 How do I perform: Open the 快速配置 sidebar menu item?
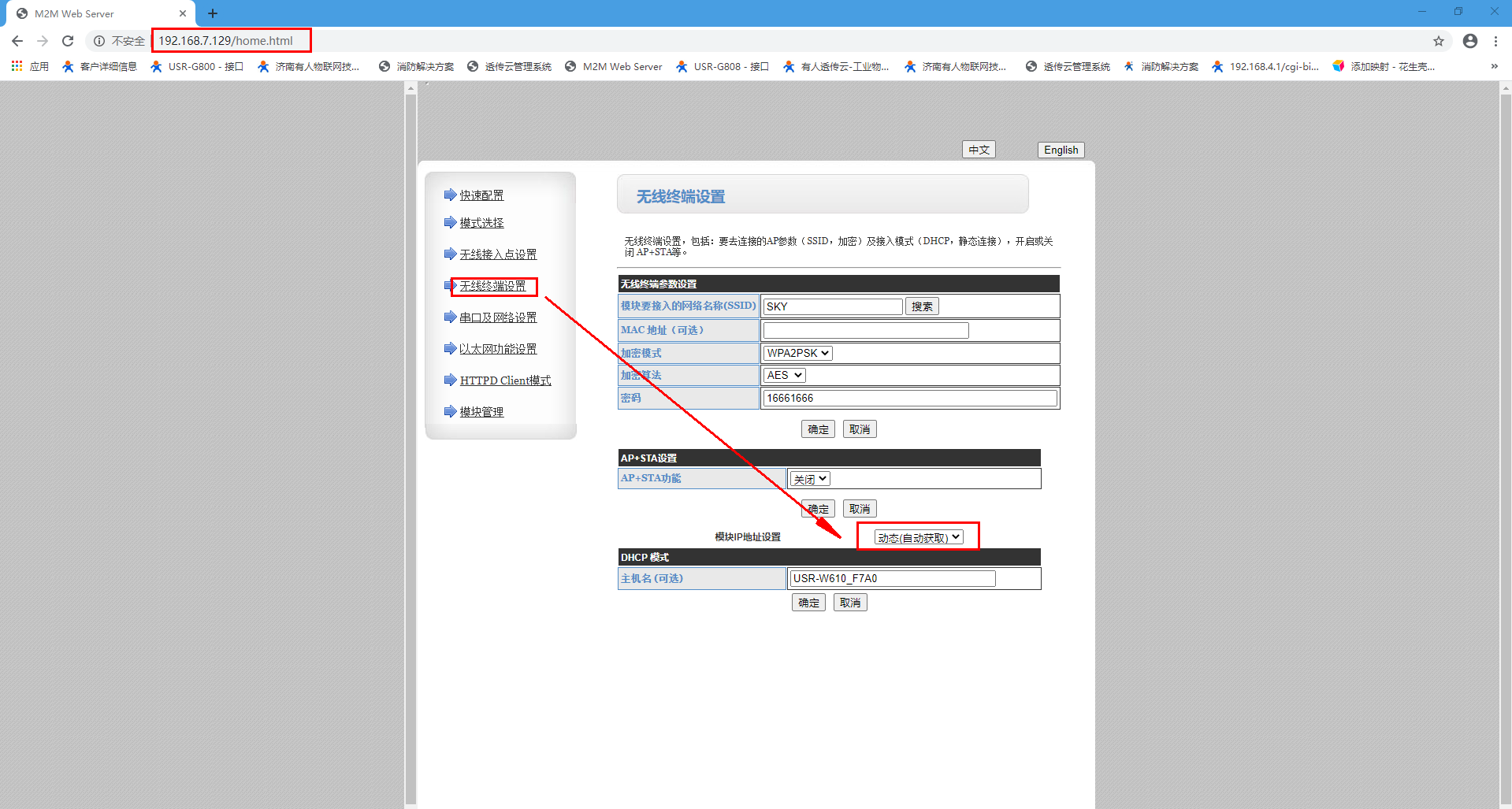click(x=481, y=195)
